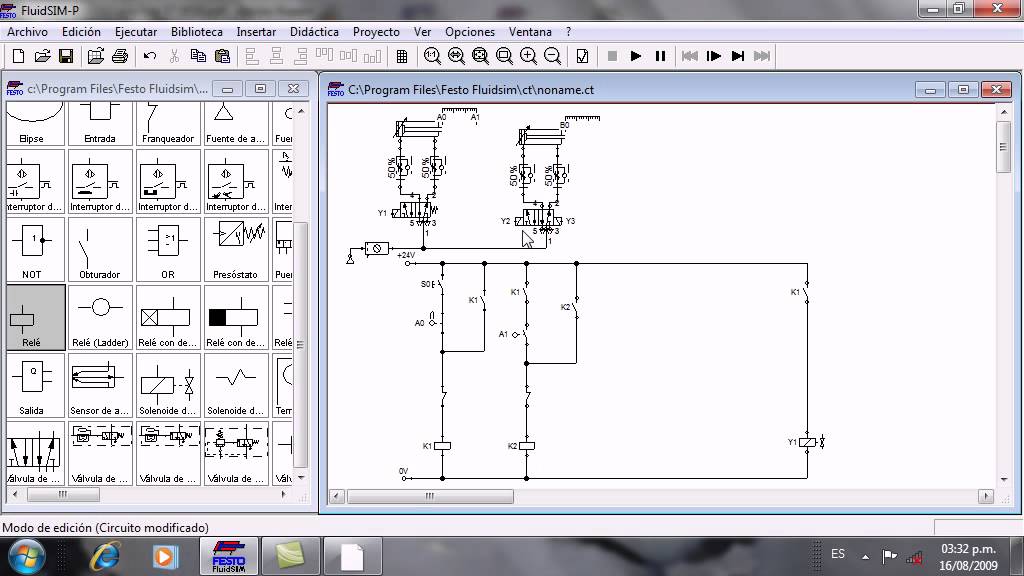Open the Opciones menu
The height and width of the screenshot is (576, 1024).
(x=470, y=31)
